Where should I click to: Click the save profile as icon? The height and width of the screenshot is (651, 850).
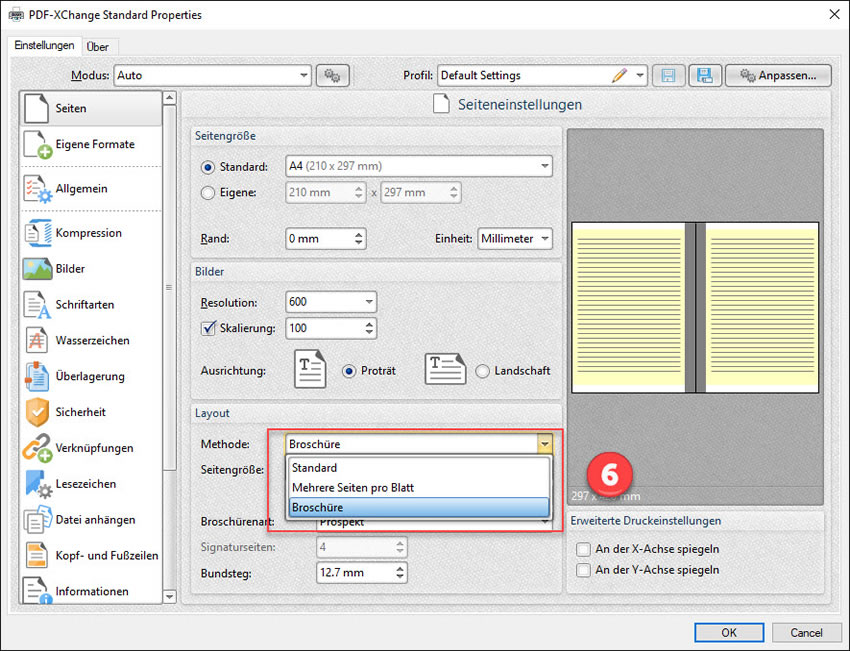[705, 75]
